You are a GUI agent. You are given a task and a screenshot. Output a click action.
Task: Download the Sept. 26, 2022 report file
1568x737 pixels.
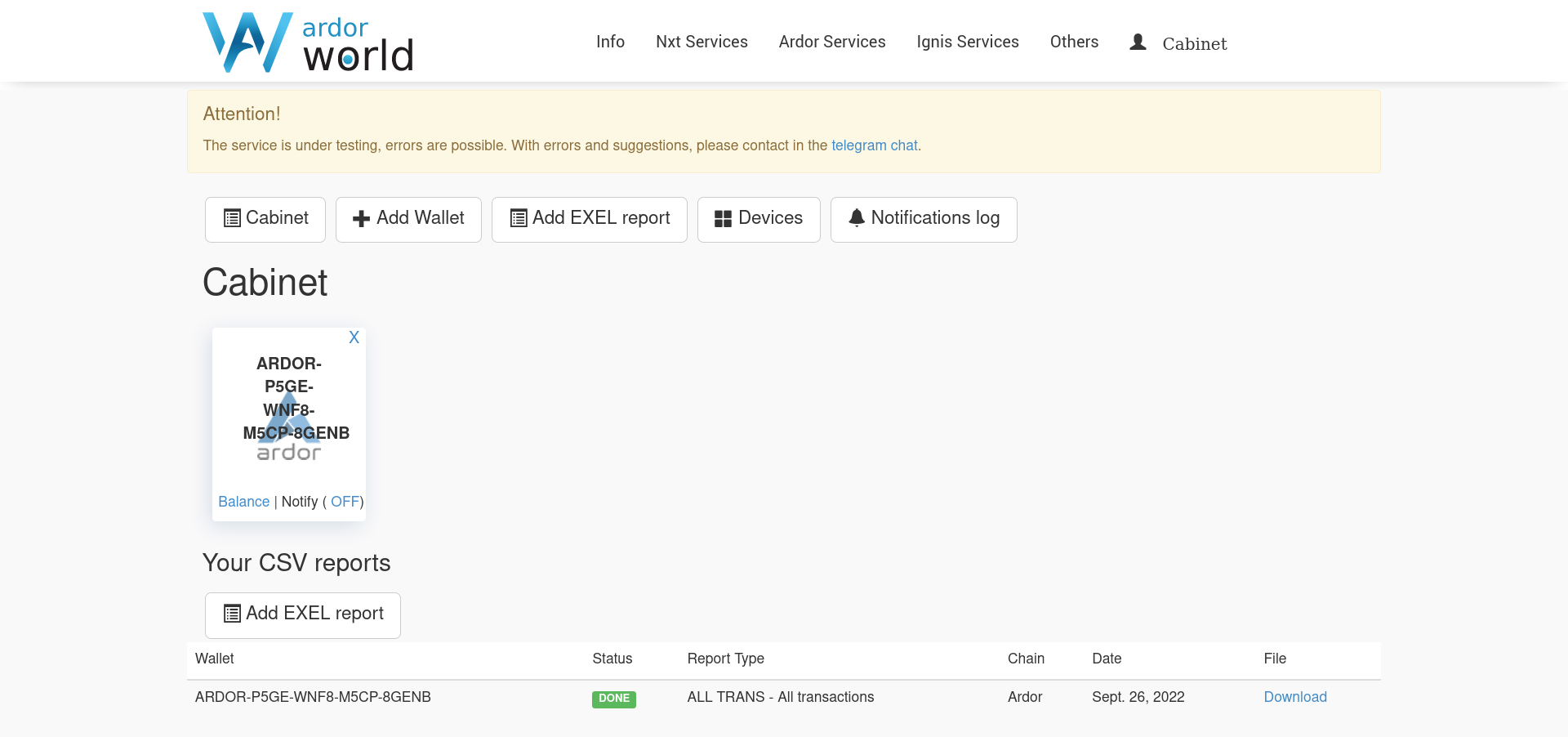click(1295, 697)
